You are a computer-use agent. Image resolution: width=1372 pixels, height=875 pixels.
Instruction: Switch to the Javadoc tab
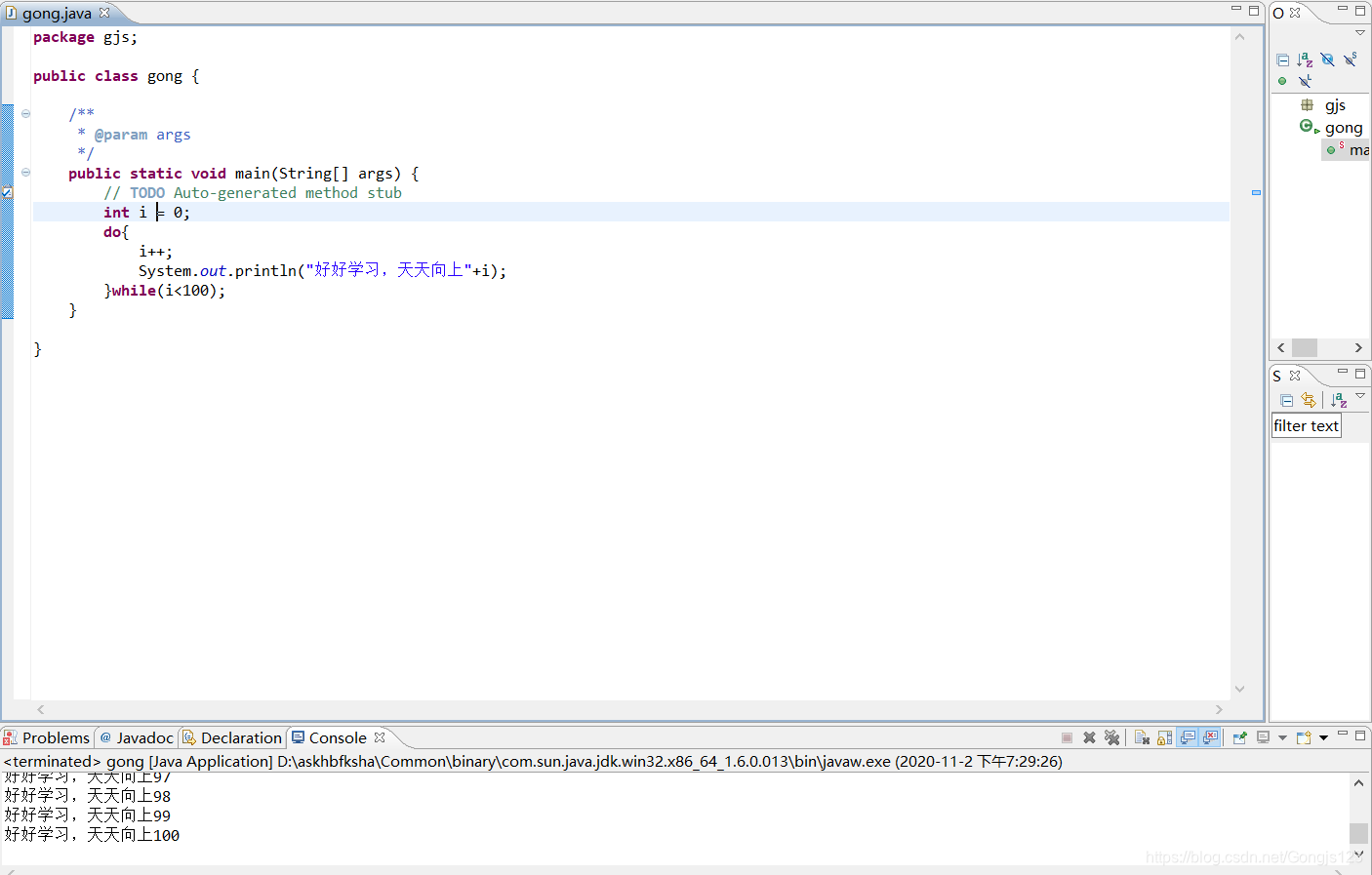137,738
